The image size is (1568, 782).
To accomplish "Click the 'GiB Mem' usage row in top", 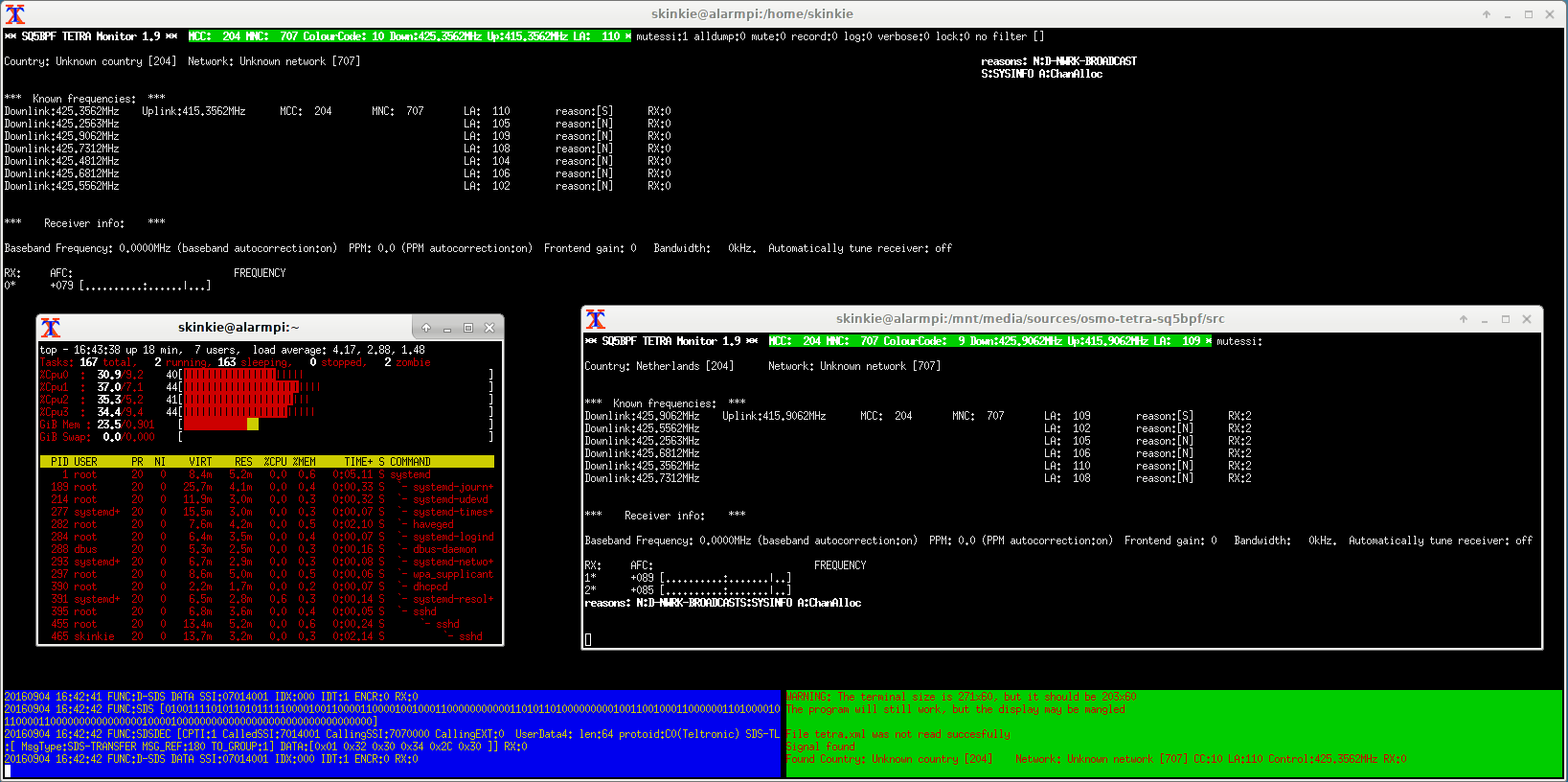I will pos(266,425).
